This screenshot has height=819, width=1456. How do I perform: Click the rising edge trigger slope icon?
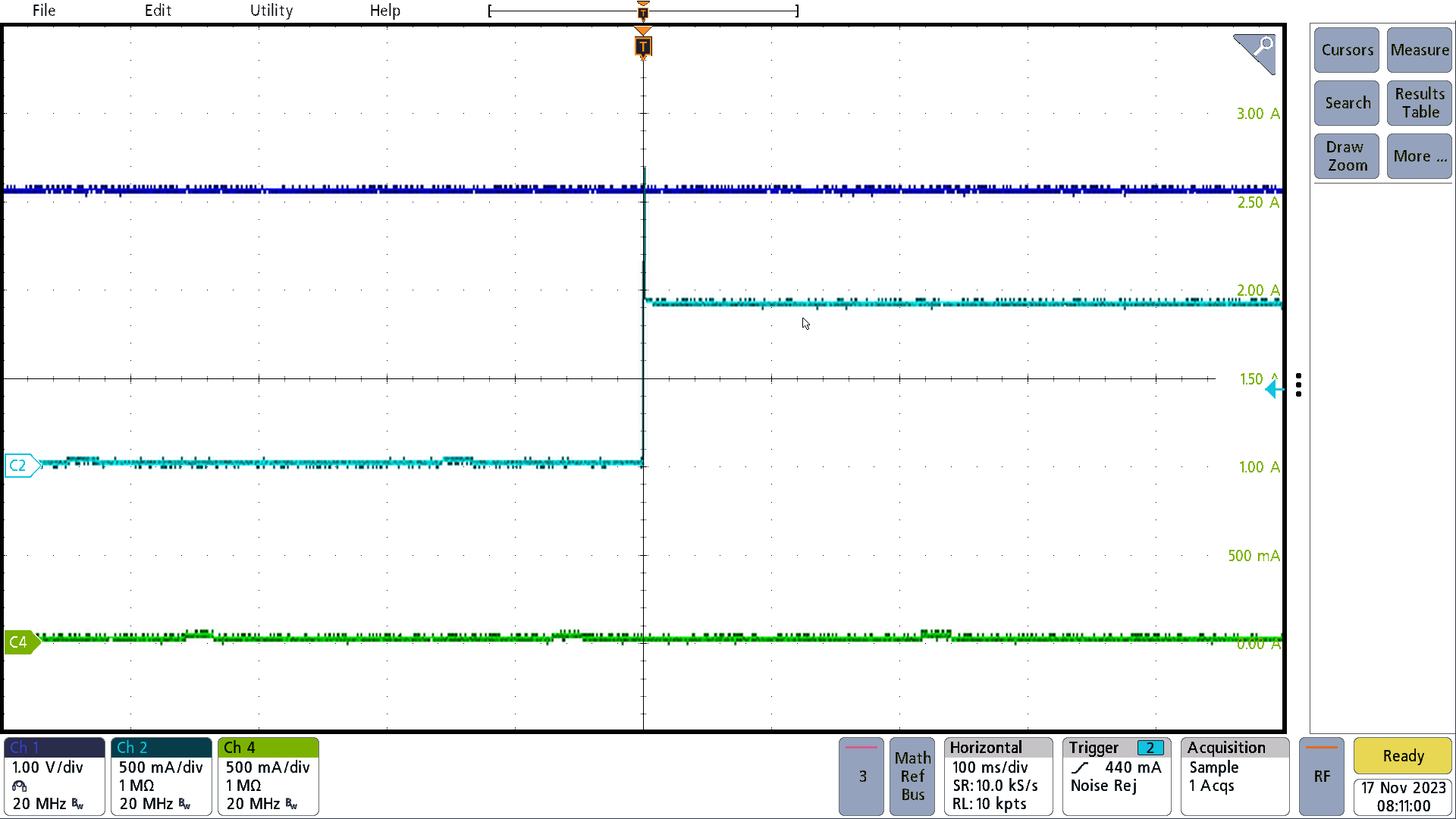point(1080,767)
